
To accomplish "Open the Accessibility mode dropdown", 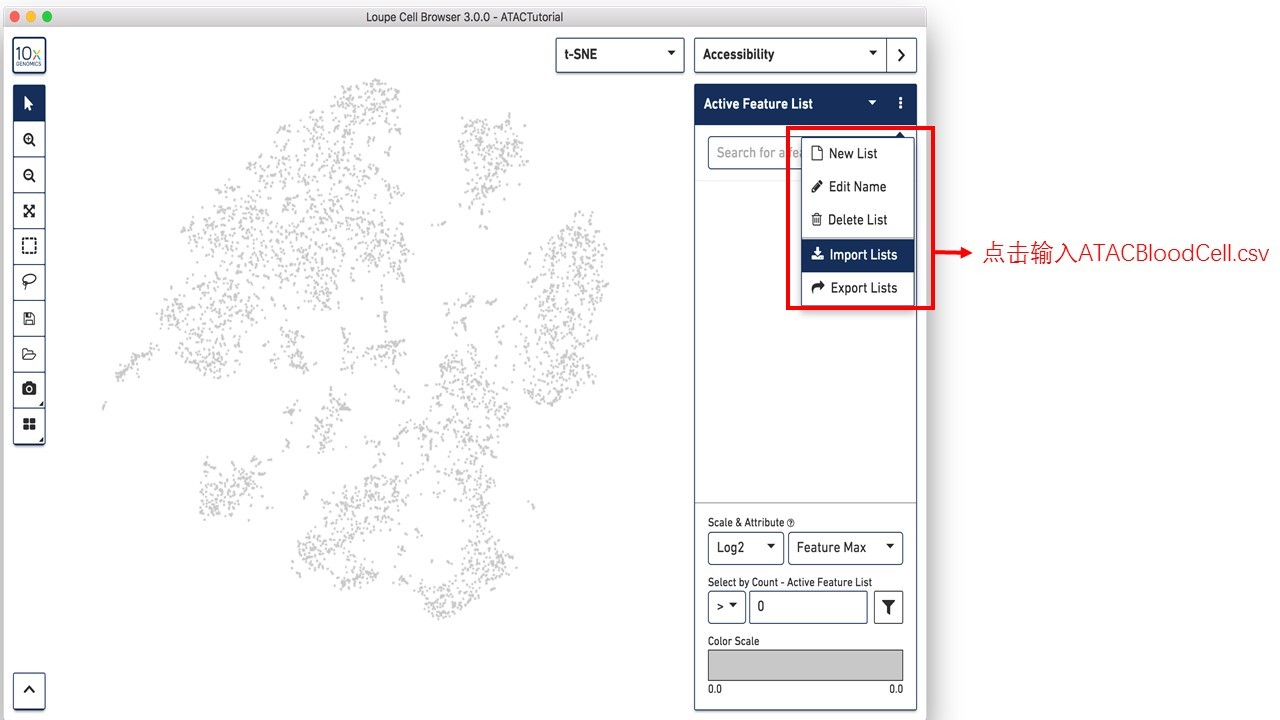I will 790,55.
